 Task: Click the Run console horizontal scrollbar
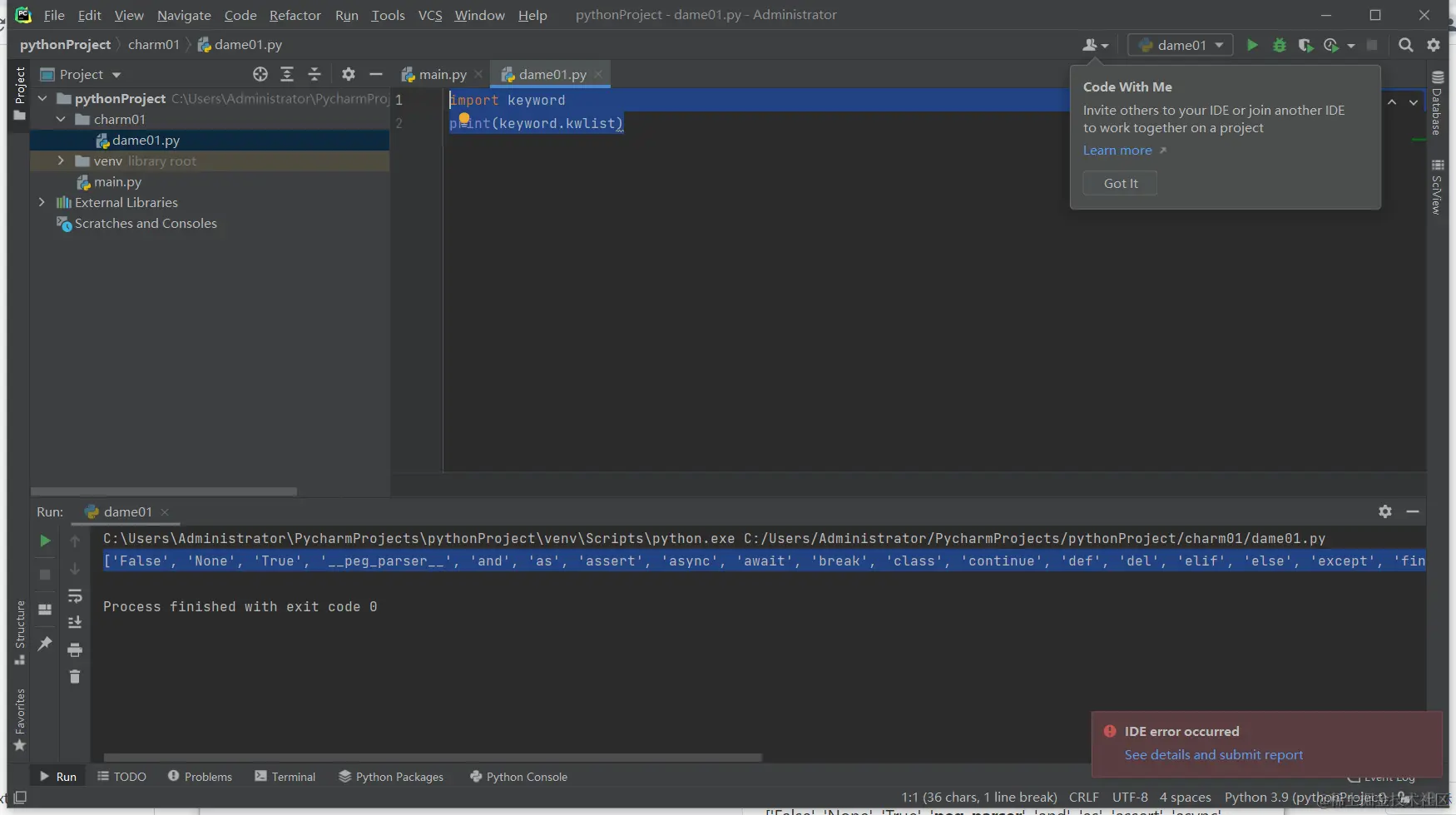pyautogui.click(x=433, y=758)
